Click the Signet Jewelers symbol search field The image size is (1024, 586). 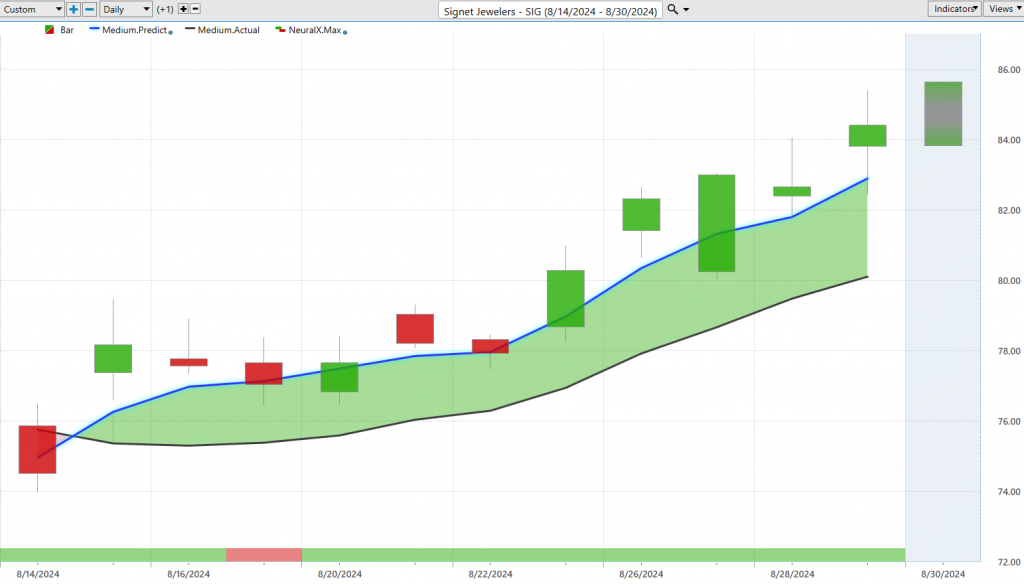550,11
